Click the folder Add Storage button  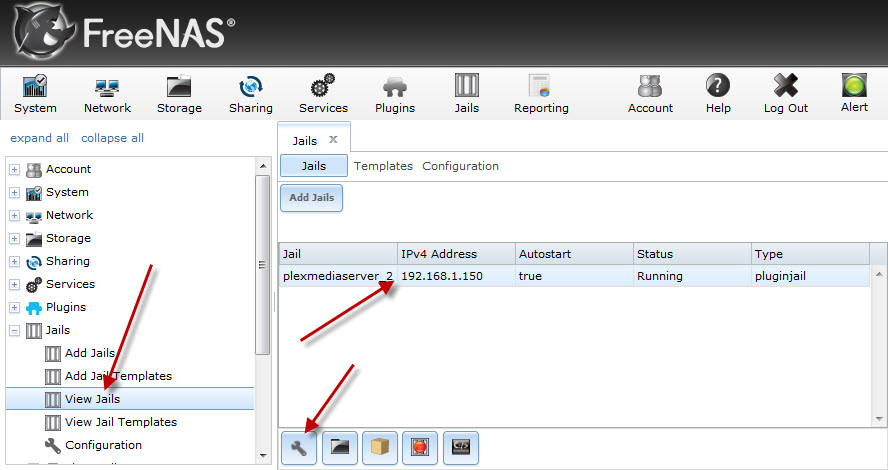coord(340,447)
